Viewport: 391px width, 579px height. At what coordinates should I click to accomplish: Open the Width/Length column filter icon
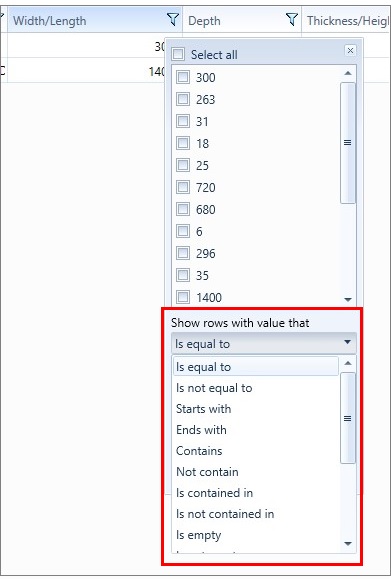click(x=173, y=19)
